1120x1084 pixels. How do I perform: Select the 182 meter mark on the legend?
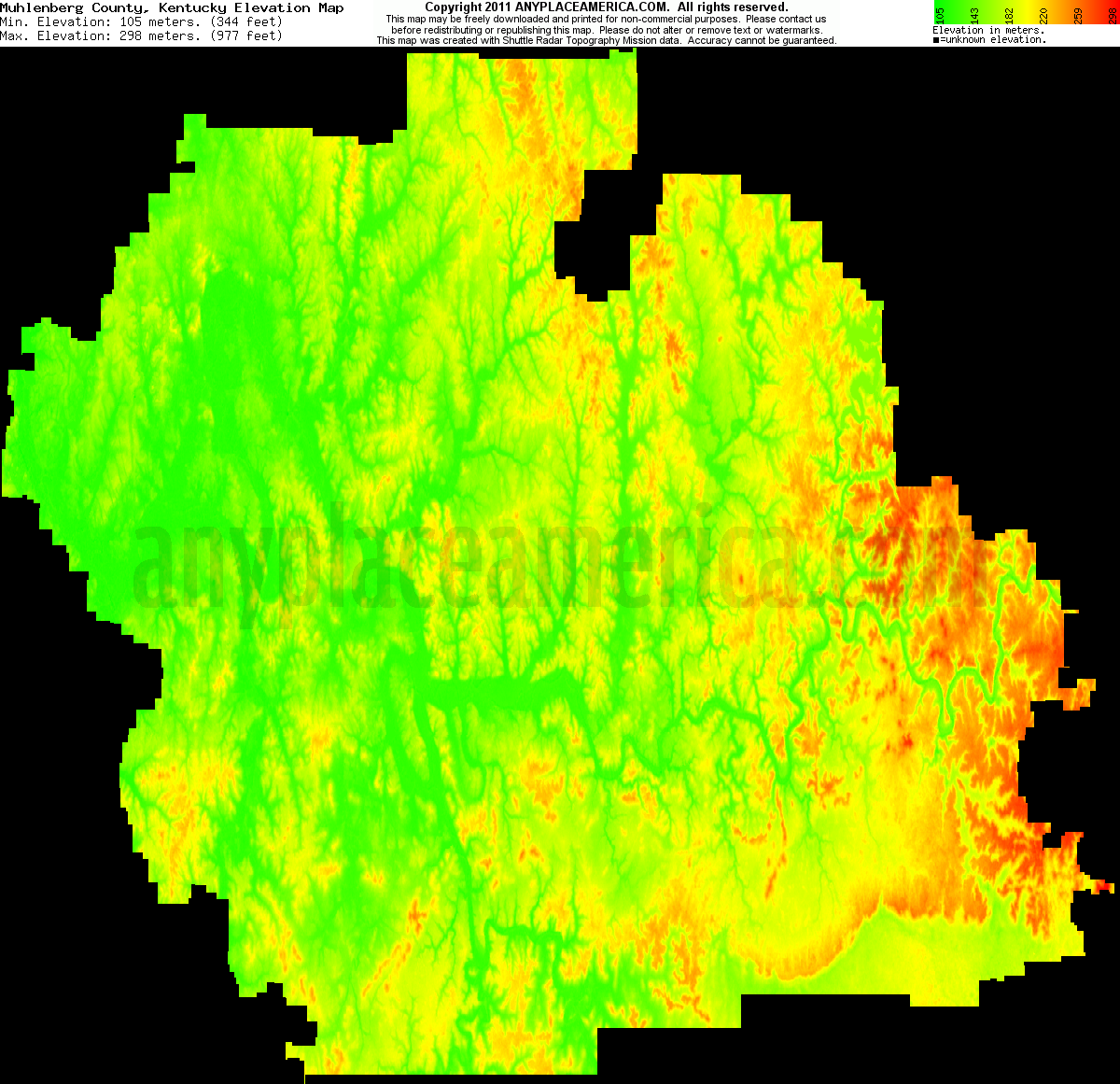(x=1009, y=14)
